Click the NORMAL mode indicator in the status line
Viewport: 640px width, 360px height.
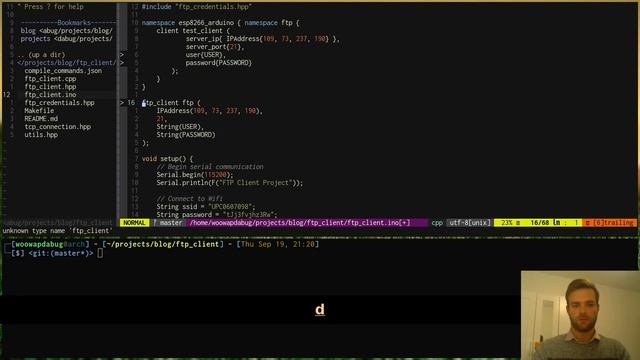[134, 223]
